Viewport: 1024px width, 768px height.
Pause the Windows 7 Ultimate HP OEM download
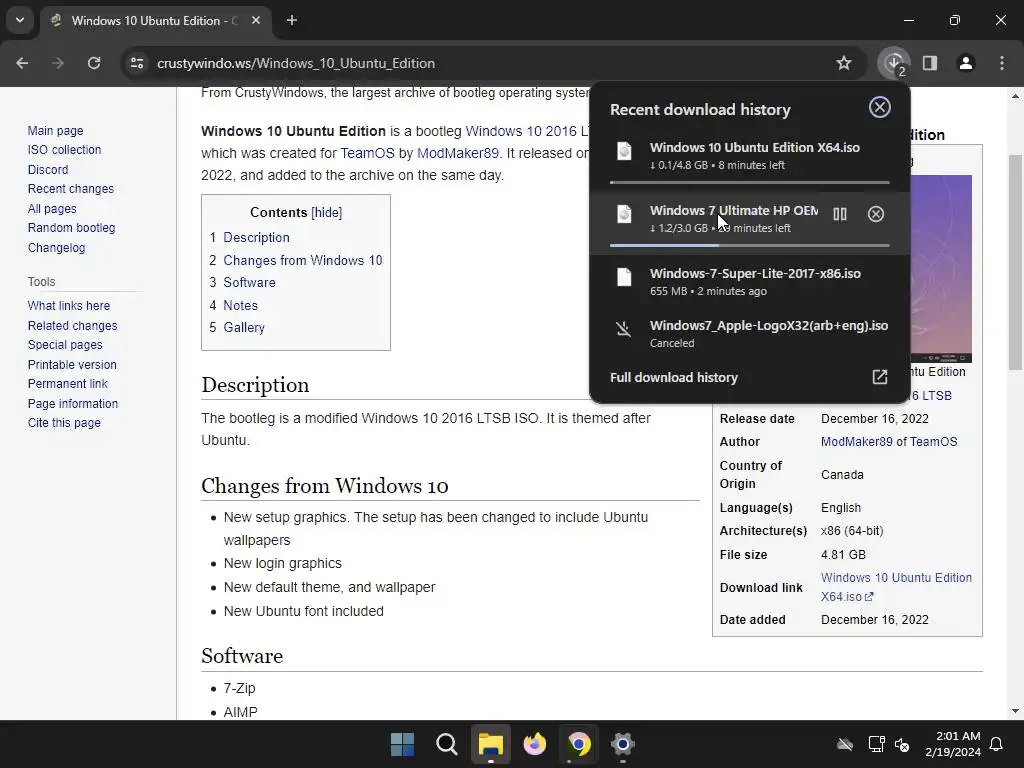(840, 214)
